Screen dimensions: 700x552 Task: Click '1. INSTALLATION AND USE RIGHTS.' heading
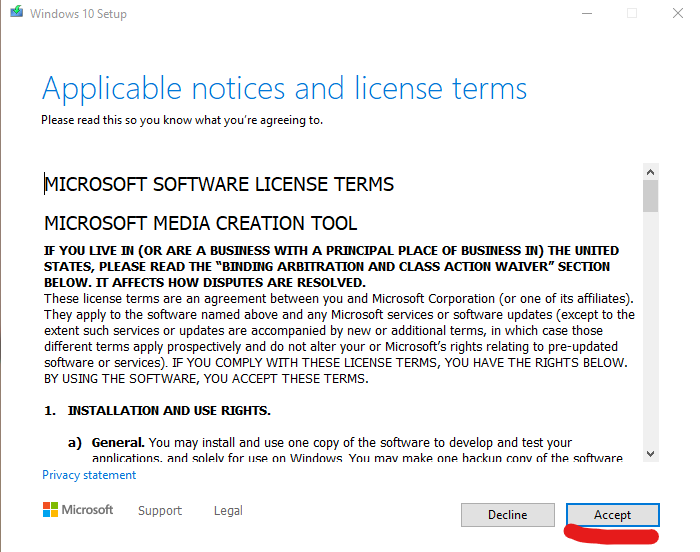click(x=157, y=411)
